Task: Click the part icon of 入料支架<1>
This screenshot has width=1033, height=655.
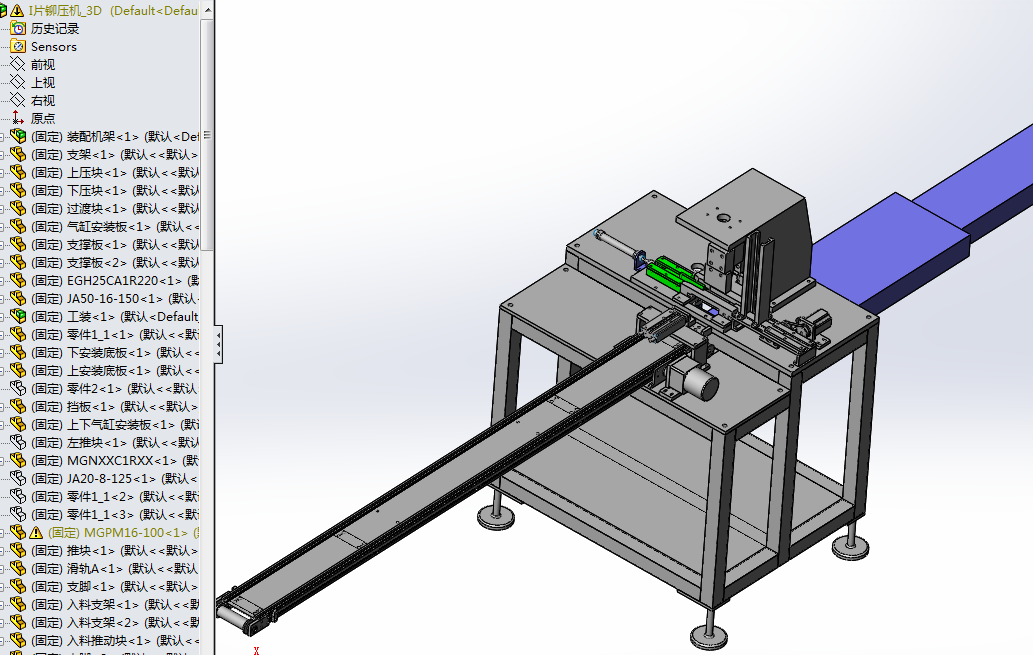Action: (18, 604)
